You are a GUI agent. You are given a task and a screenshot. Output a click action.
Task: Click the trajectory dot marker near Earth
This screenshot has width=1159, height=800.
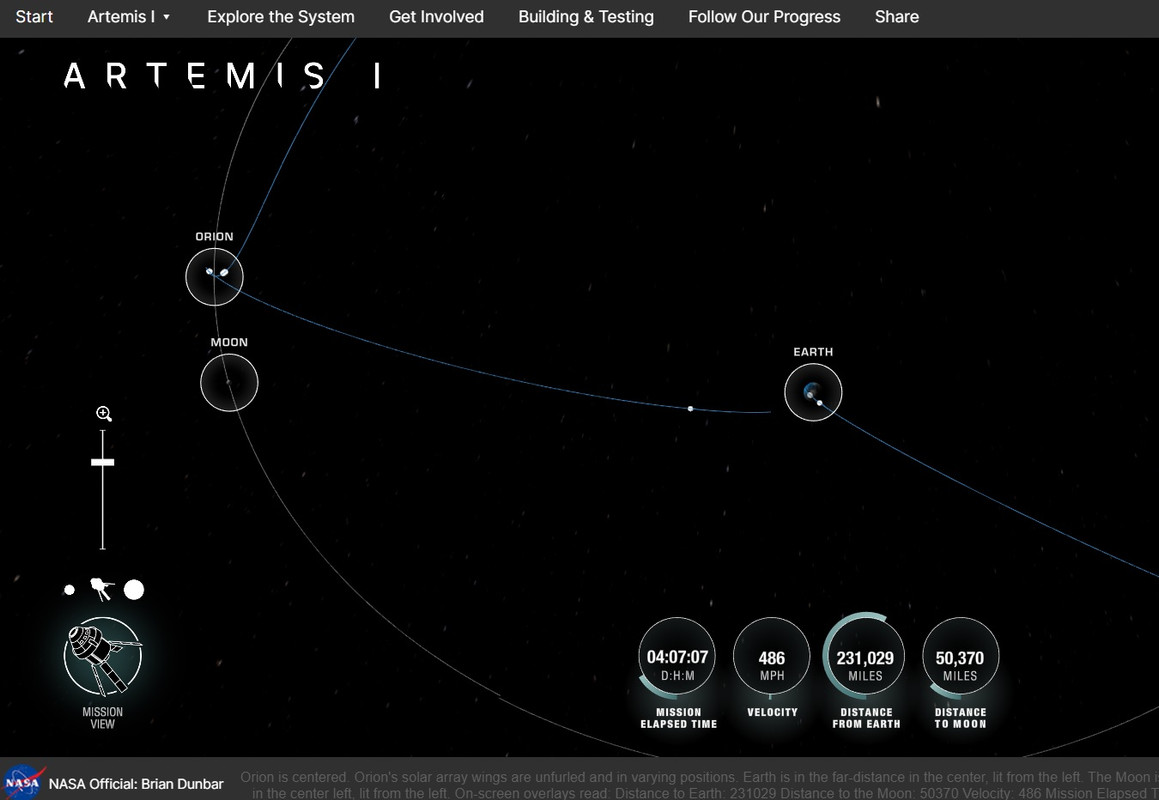(x=690, y=409)
